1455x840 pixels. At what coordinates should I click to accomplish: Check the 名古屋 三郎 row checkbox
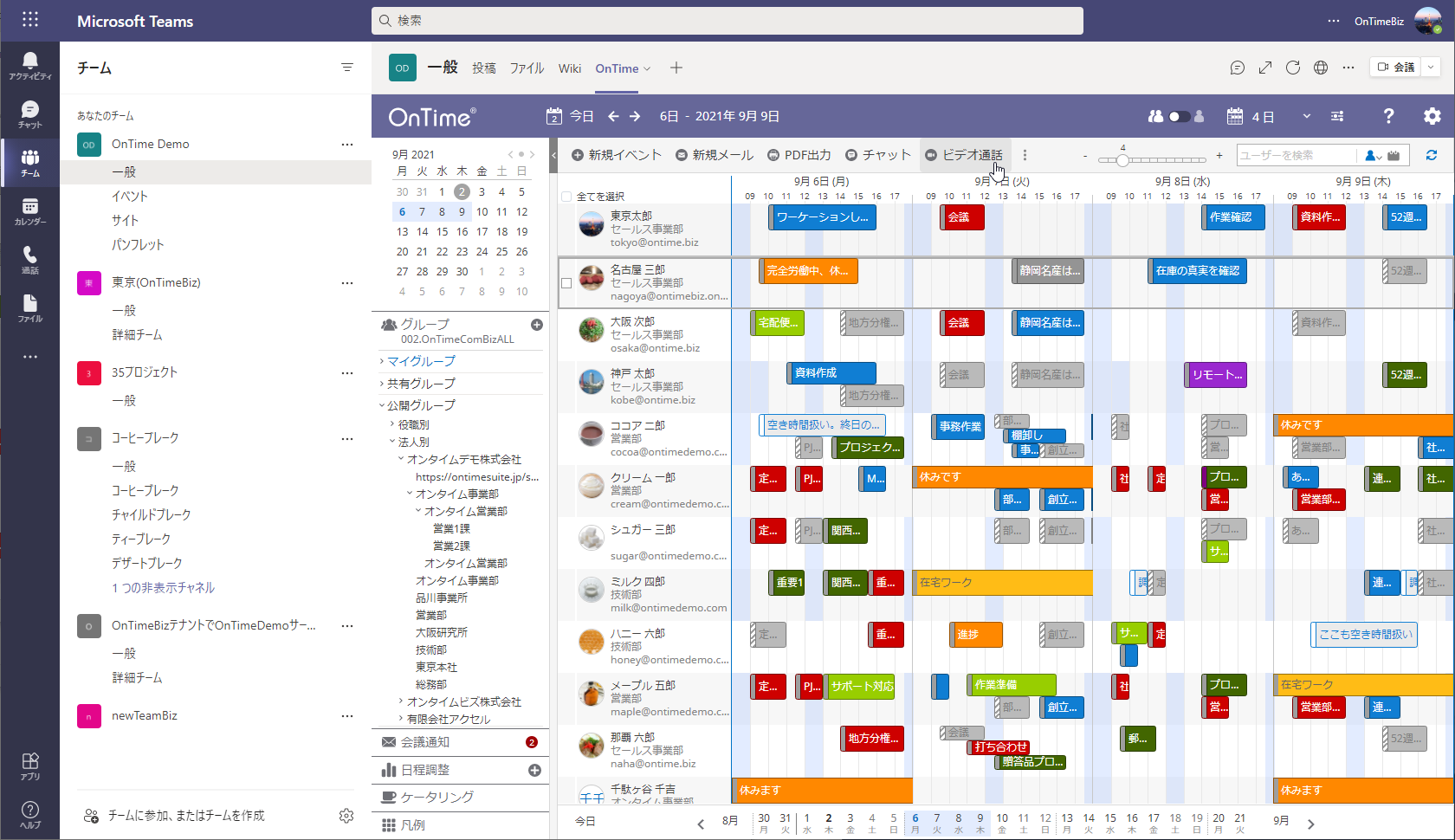click(566, 283)
